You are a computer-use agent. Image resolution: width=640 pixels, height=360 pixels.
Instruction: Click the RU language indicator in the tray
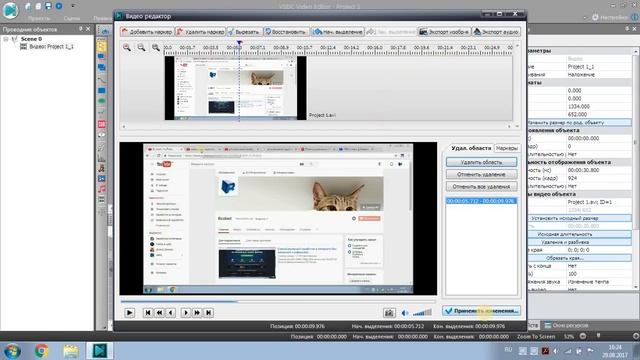[508, 349]
